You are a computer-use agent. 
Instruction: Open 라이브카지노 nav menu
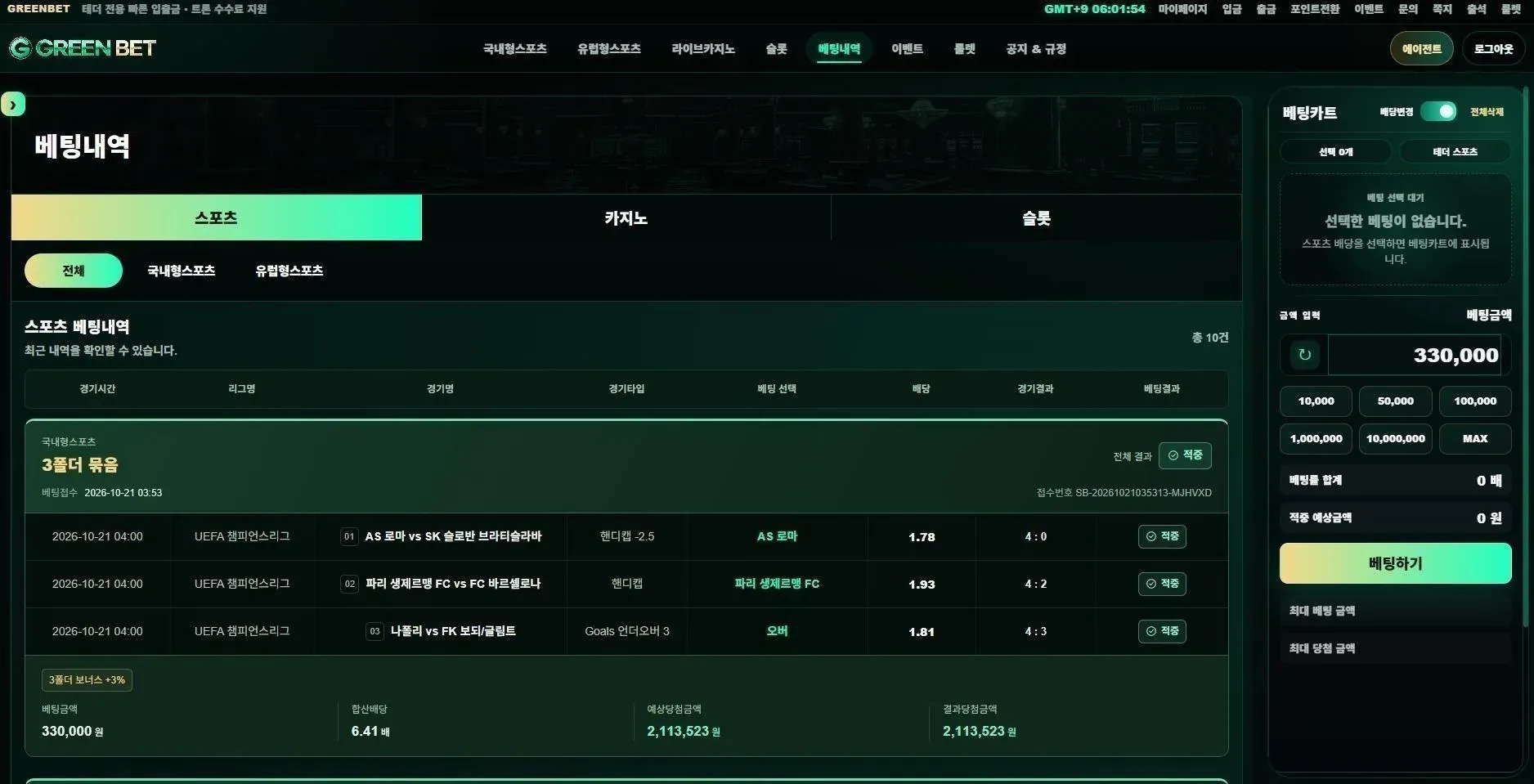703,49
